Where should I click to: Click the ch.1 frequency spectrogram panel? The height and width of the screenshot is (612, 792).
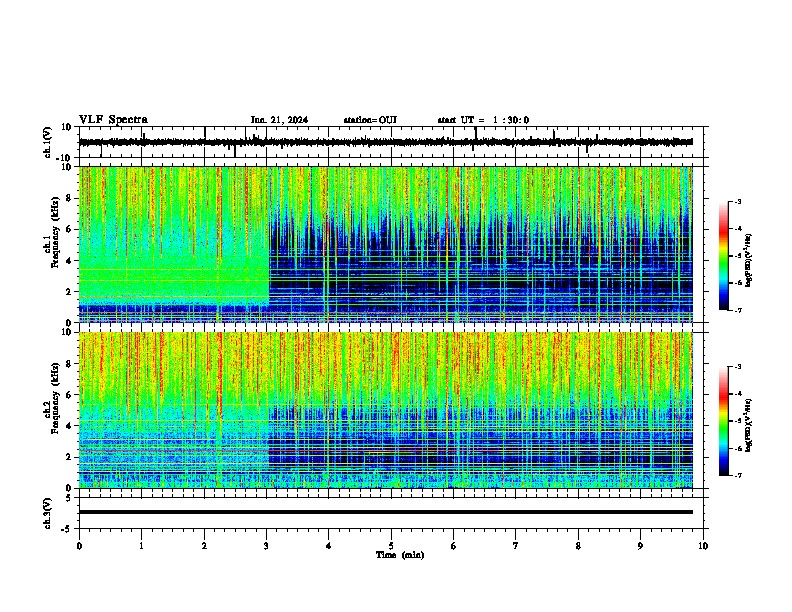385,244
